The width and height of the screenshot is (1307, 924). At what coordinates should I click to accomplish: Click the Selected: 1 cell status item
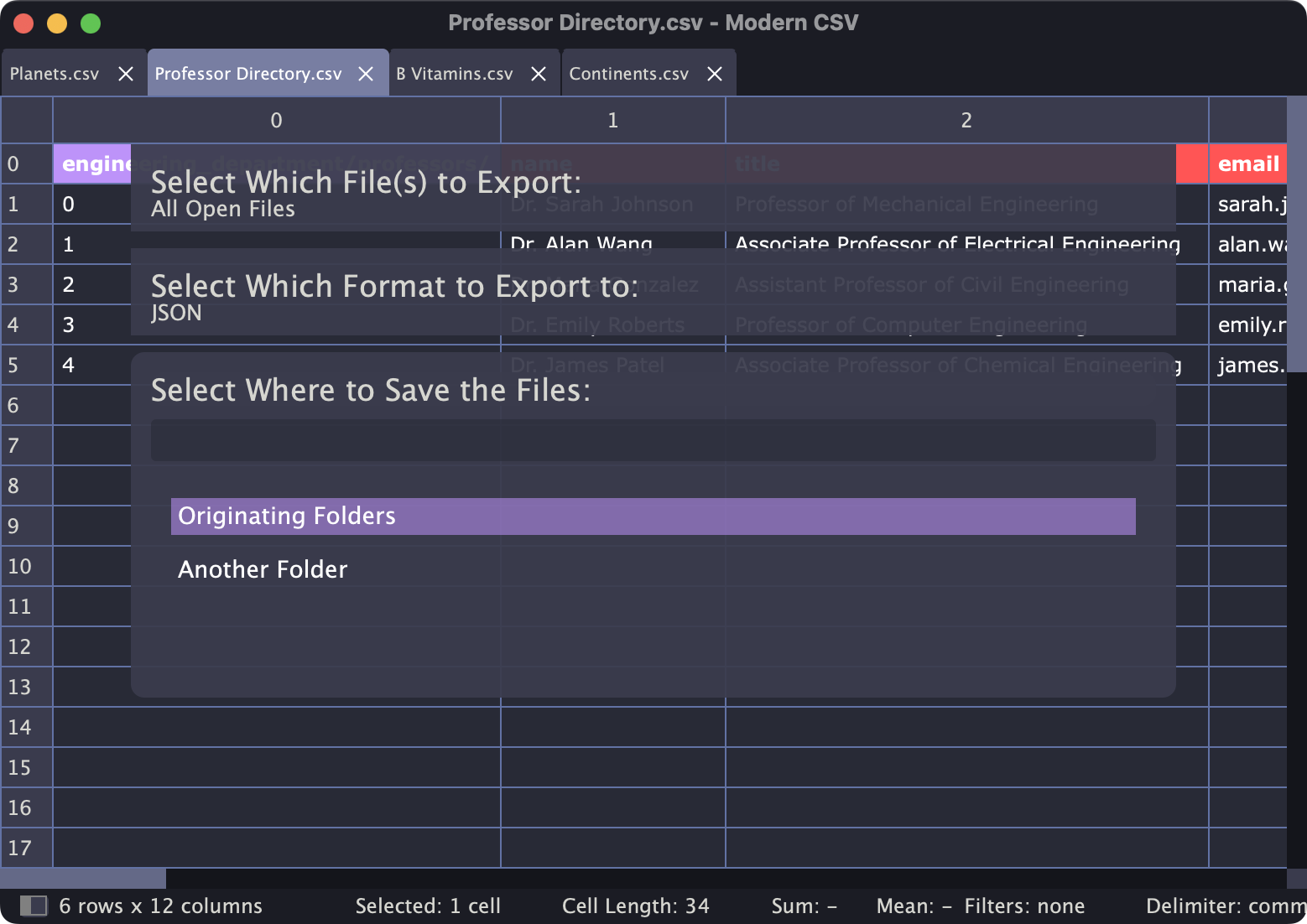(429, 906)
